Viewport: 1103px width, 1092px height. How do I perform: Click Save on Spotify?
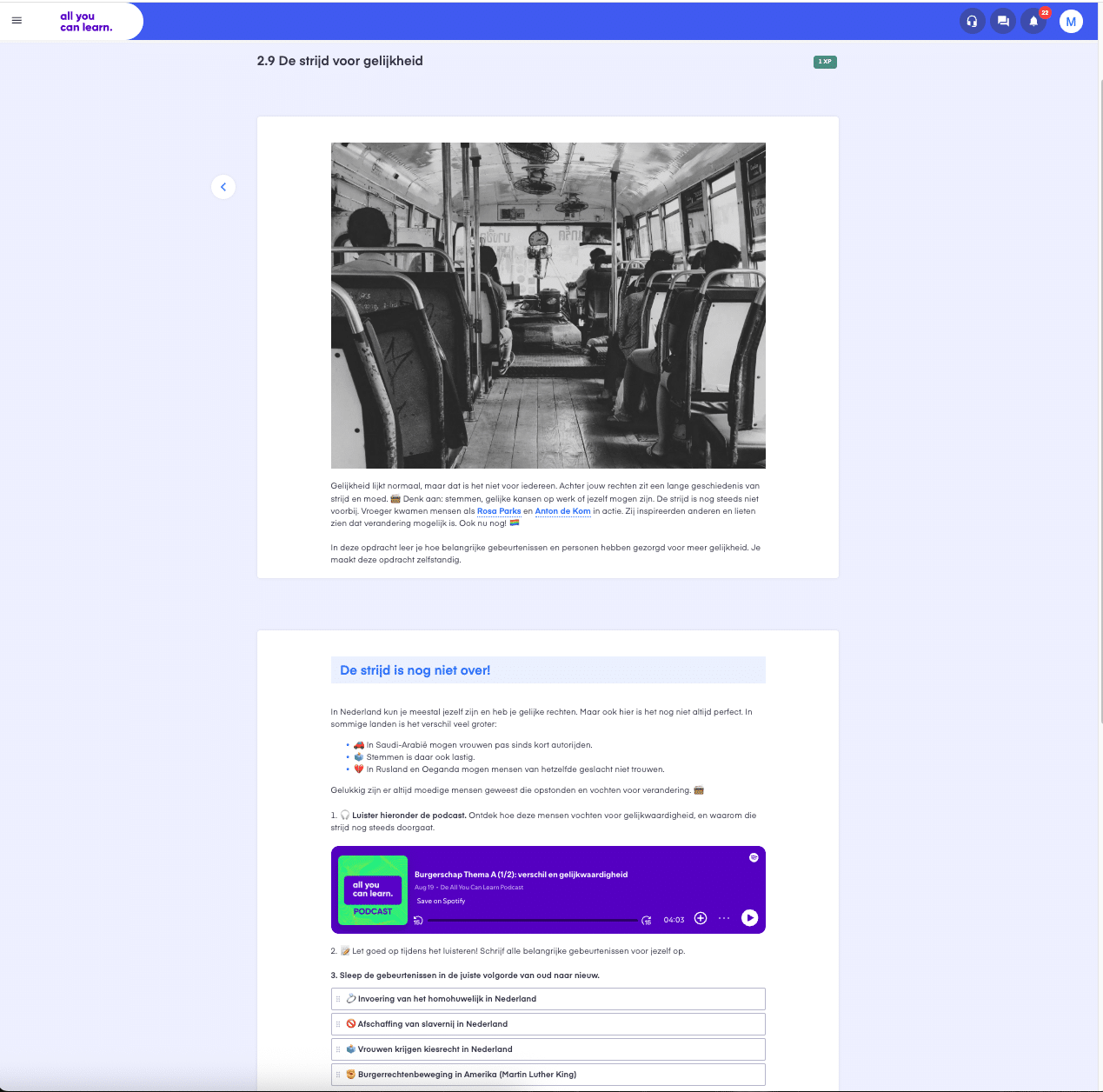coord(441,901)
